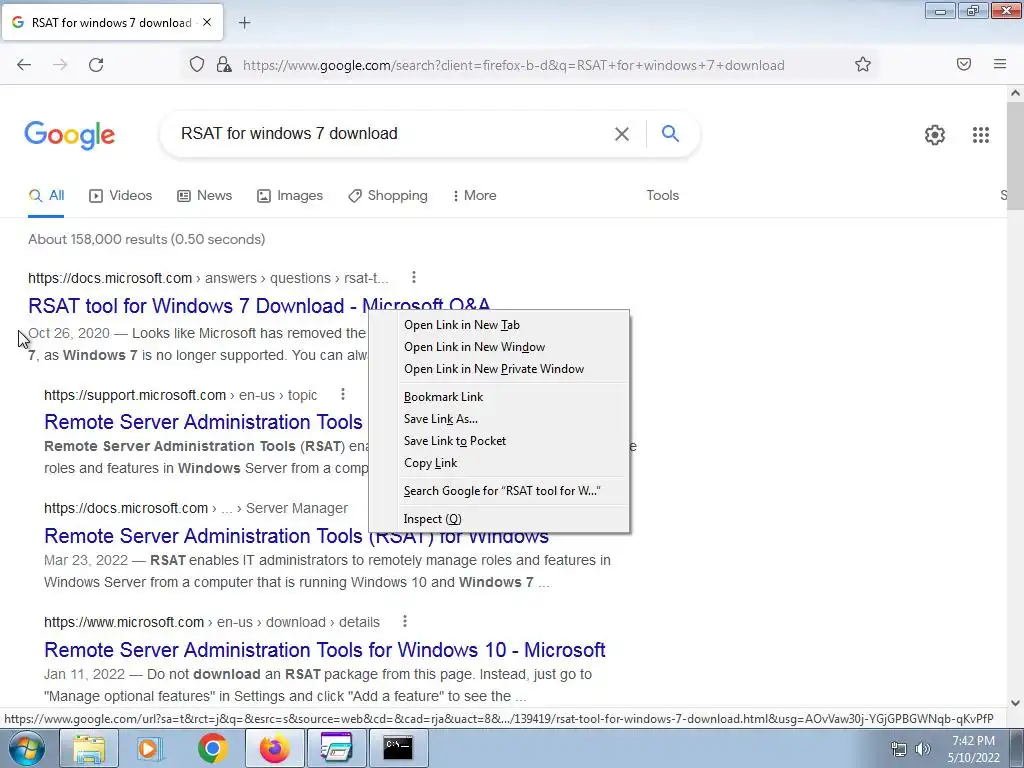Reload the current Google search page
1024x768 pixels.
[x=96, y=65]
